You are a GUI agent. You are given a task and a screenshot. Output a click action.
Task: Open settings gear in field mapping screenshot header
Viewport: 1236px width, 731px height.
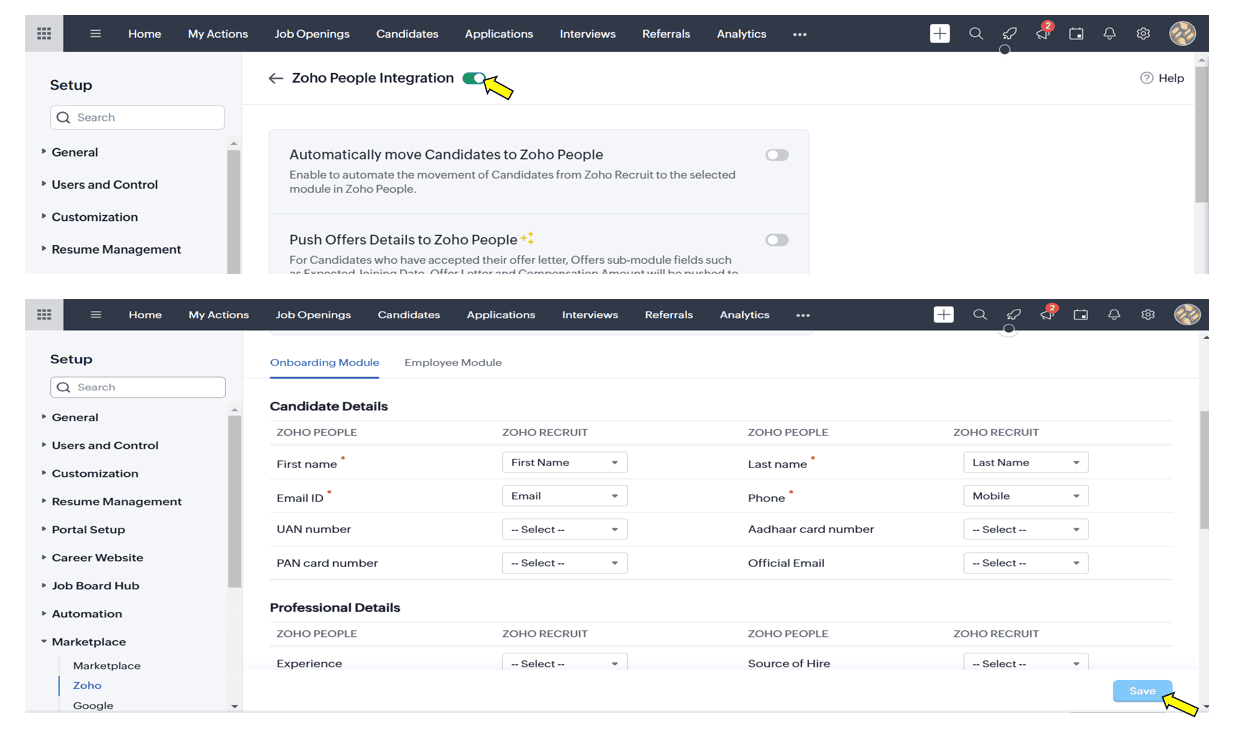(1148, 314)
